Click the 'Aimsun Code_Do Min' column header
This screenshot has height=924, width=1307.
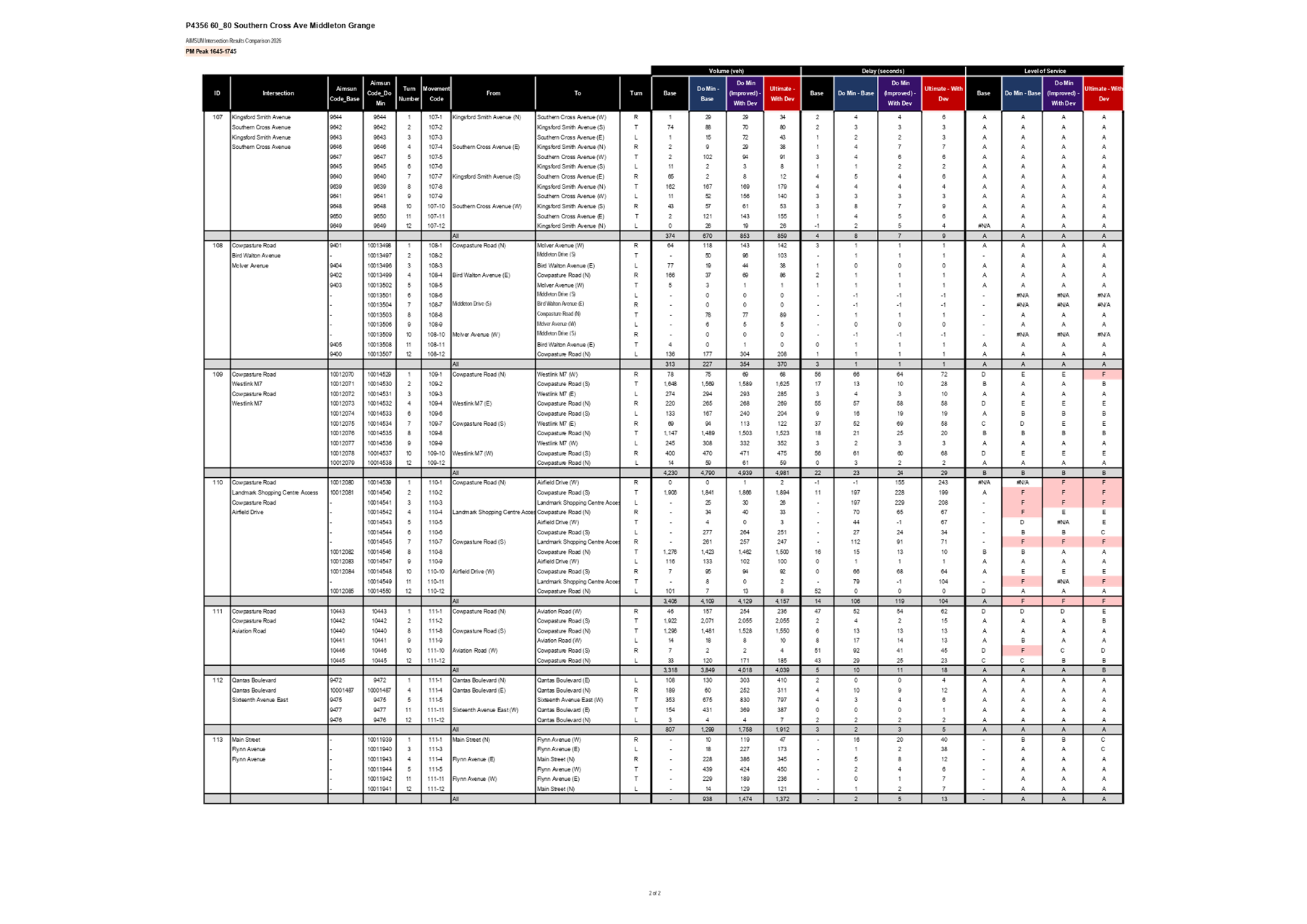[380, 93]
